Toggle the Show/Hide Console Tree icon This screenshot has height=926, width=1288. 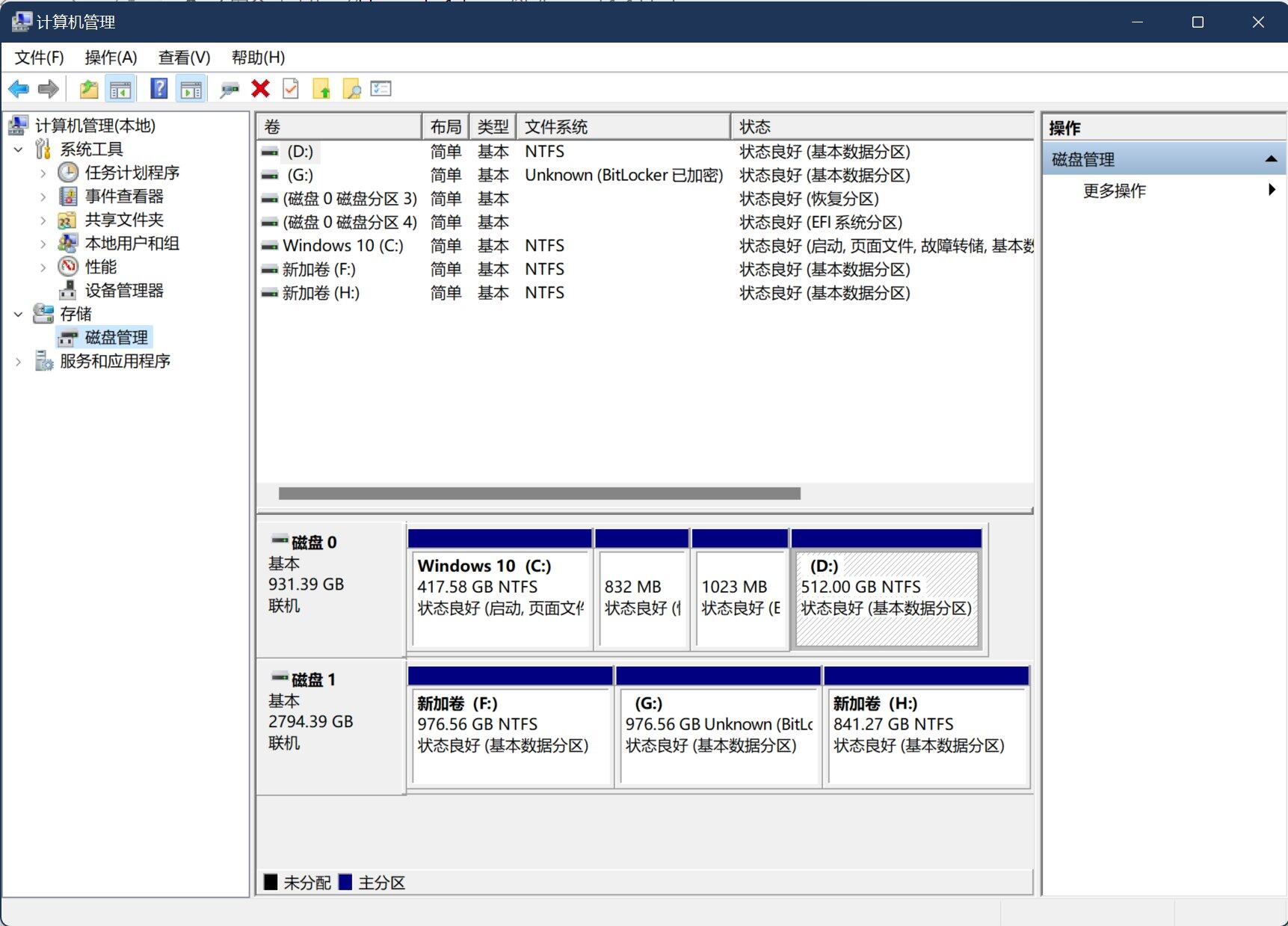120,90
